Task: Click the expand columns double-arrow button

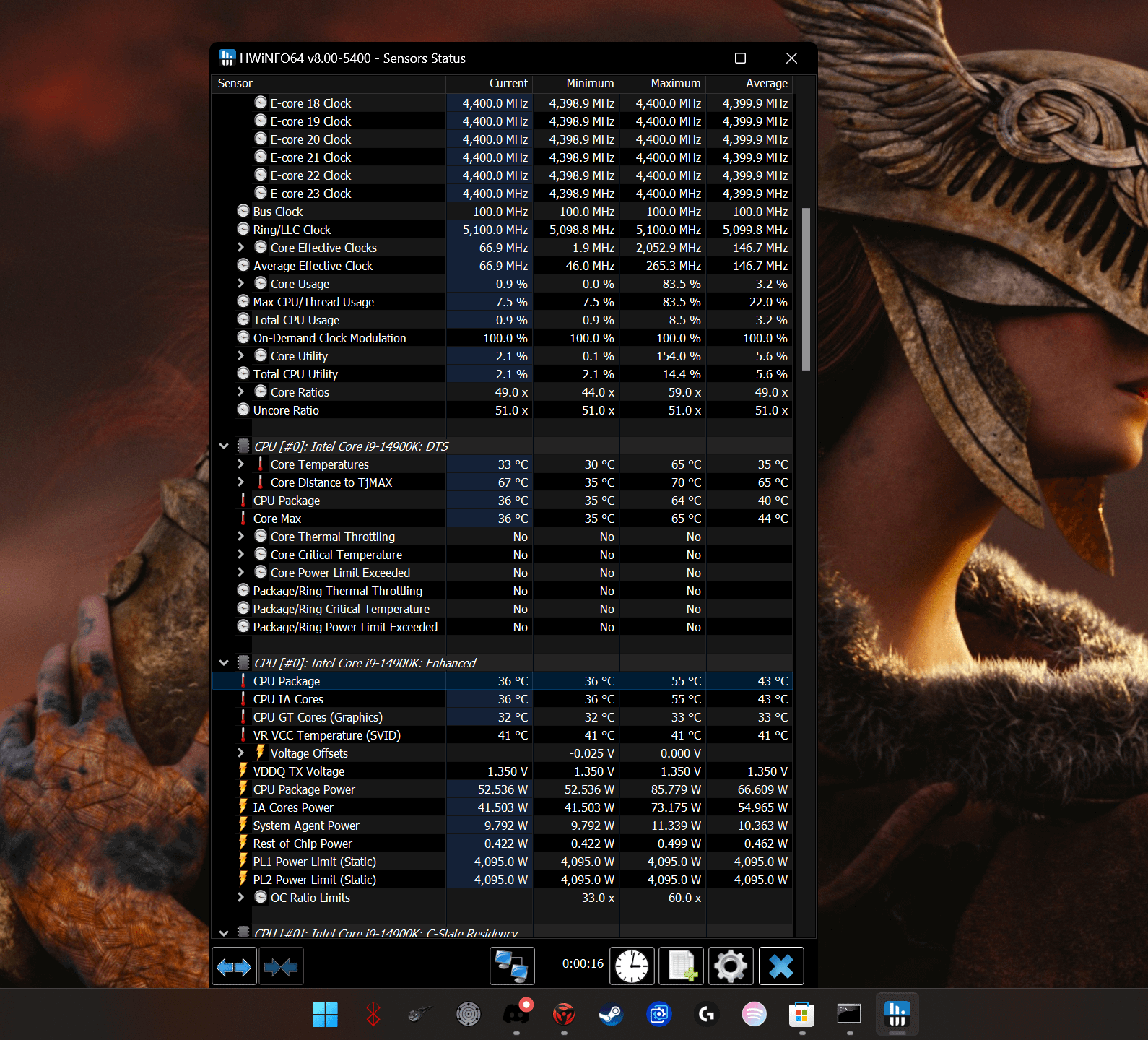Action: [234, 966]
